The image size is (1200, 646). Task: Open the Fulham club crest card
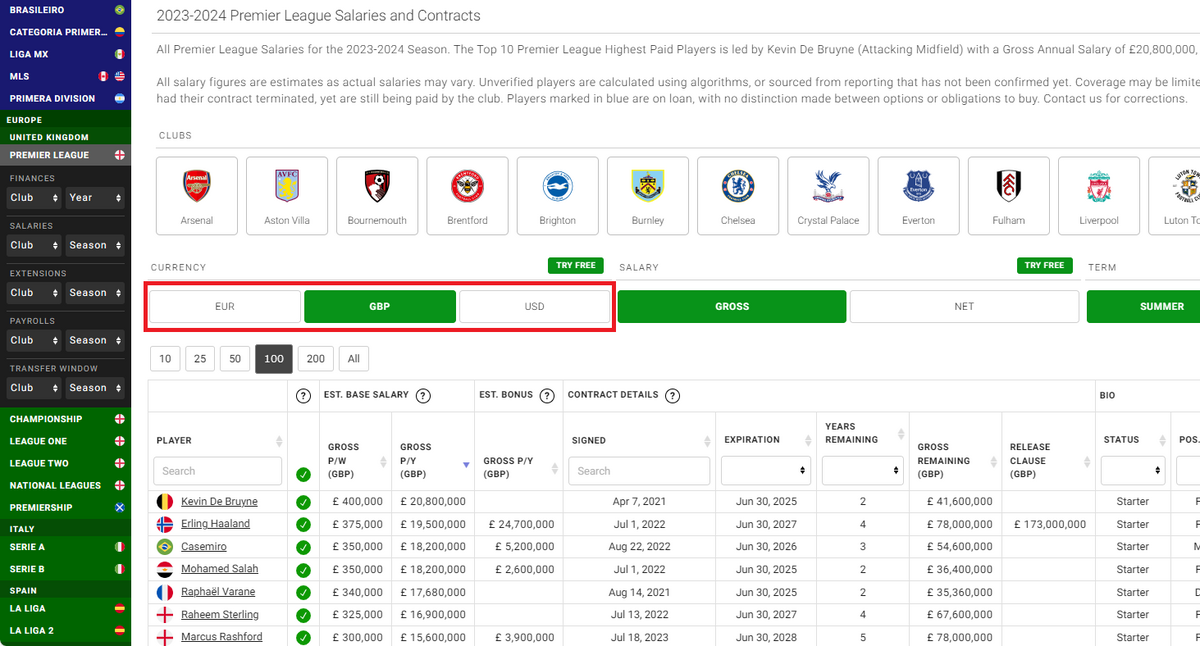[1008, 195]
